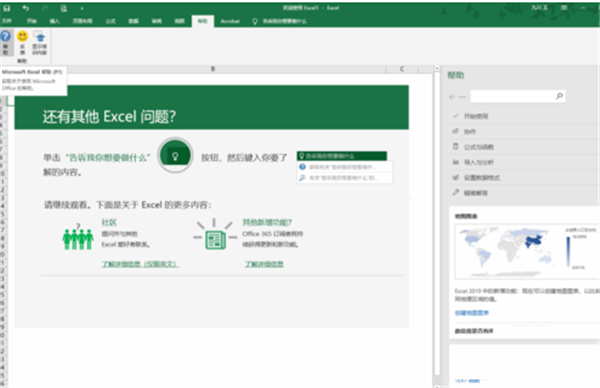600x388 pixels.
Task: Click the back arrow in Help pane
Action: coord(452,97)
